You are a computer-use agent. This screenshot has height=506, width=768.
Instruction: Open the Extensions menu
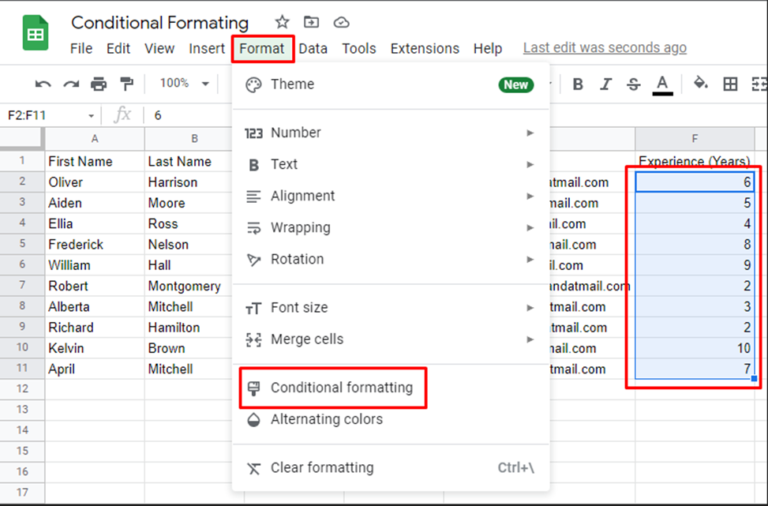coord(425,48)
